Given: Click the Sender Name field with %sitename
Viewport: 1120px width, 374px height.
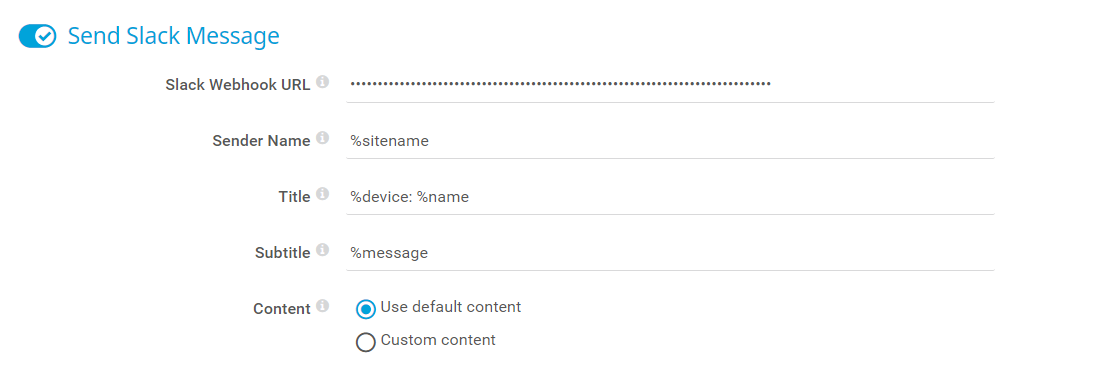Looking at the screenshot, I should tap(670, 141).
